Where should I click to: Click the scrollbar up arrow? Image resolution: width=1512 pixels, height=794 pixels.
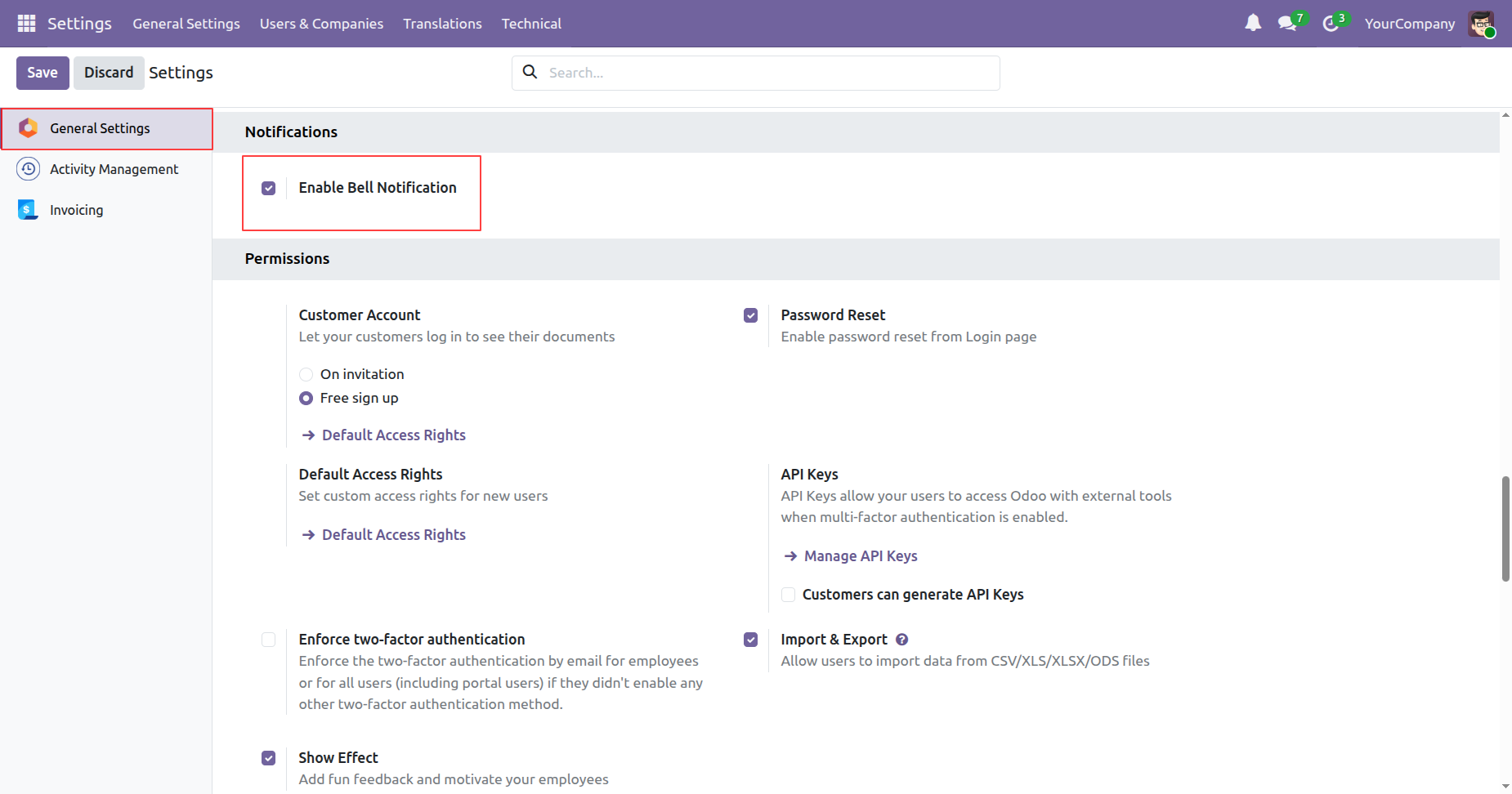click(1505, 115)
